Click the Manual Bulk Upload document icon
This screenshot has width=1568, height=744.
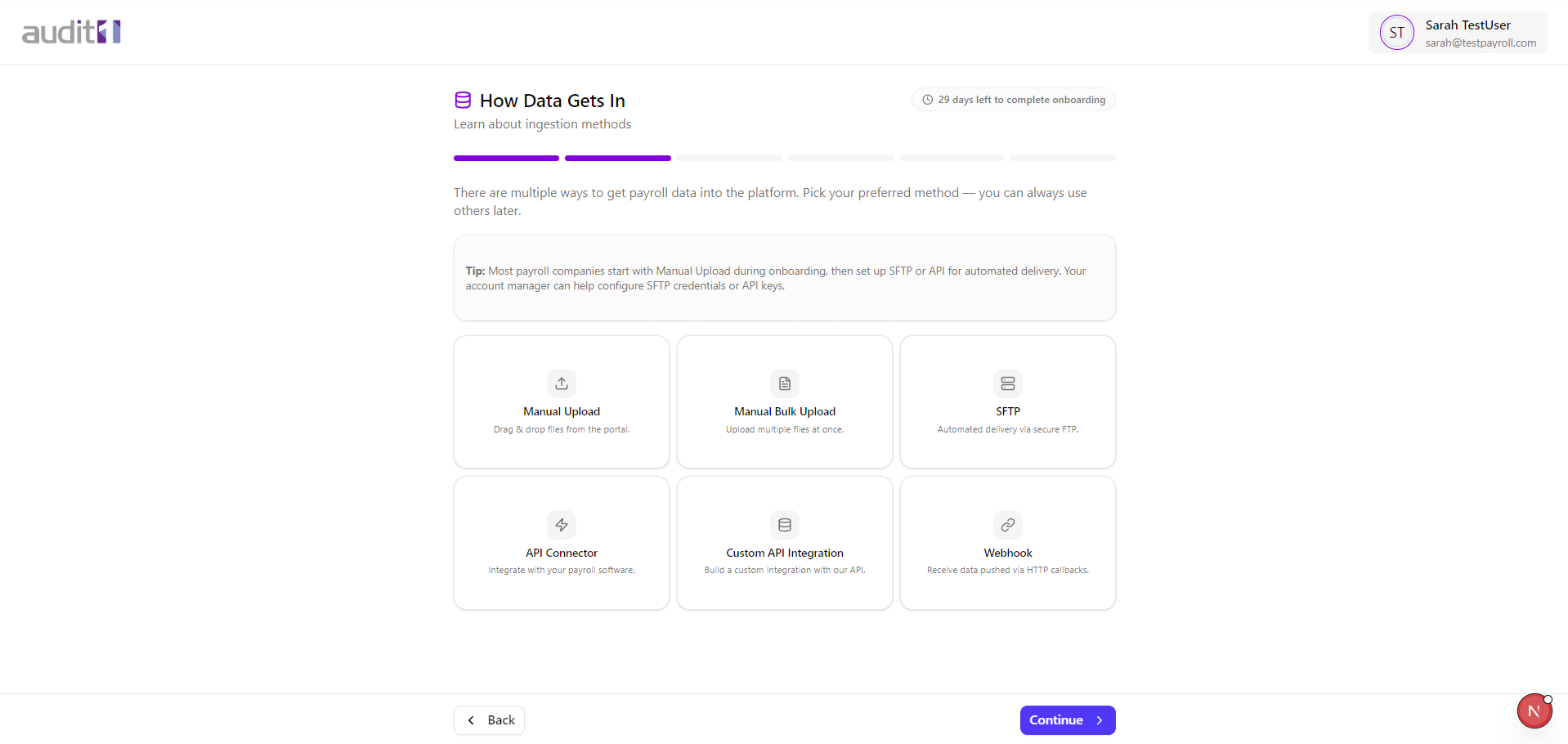785,383
